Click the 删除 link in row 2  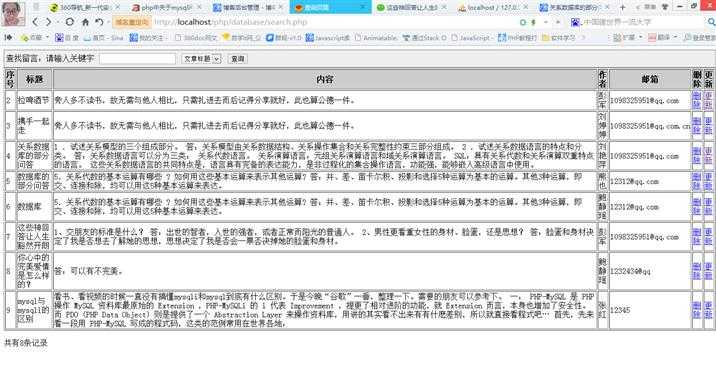pos(696,100)
